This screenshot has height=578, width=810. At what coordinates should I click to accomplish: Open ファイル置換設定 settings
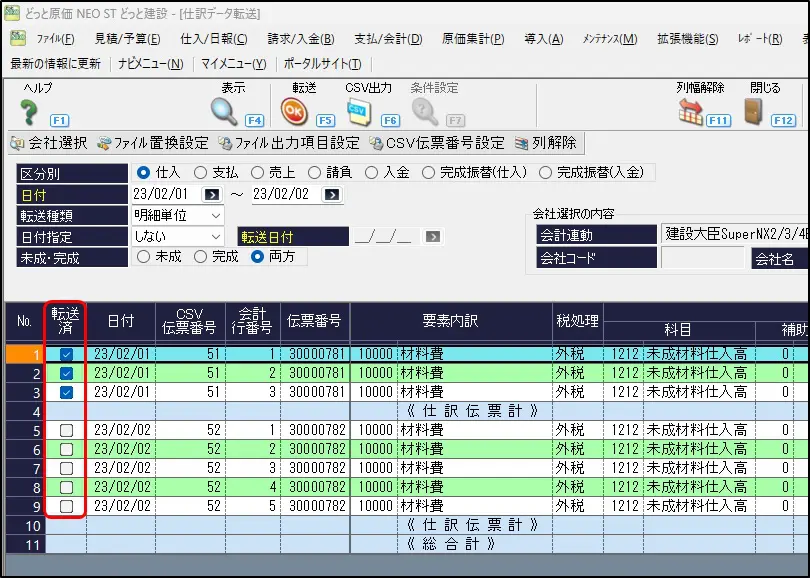[x=153, y=143]
